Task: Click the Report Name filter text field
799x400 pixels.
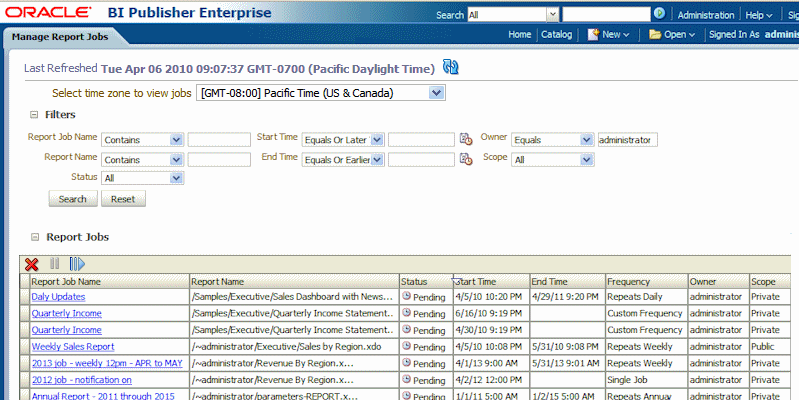Action: pos(219,159)
